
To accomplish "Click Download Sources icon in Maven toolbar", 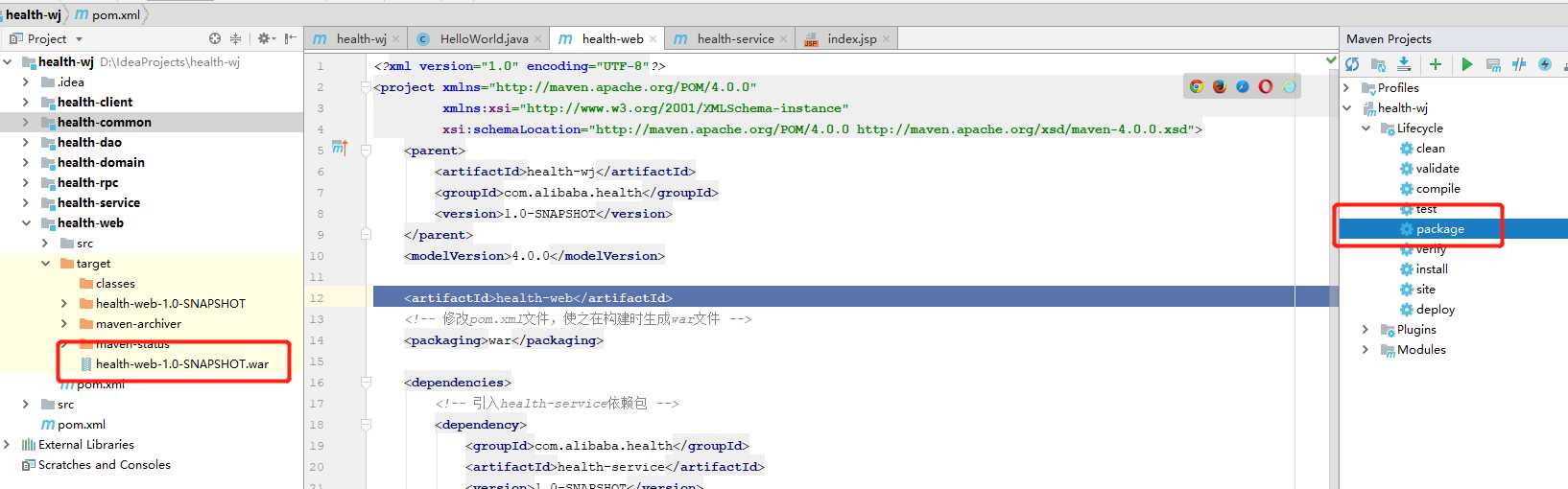I will 1404,64.
